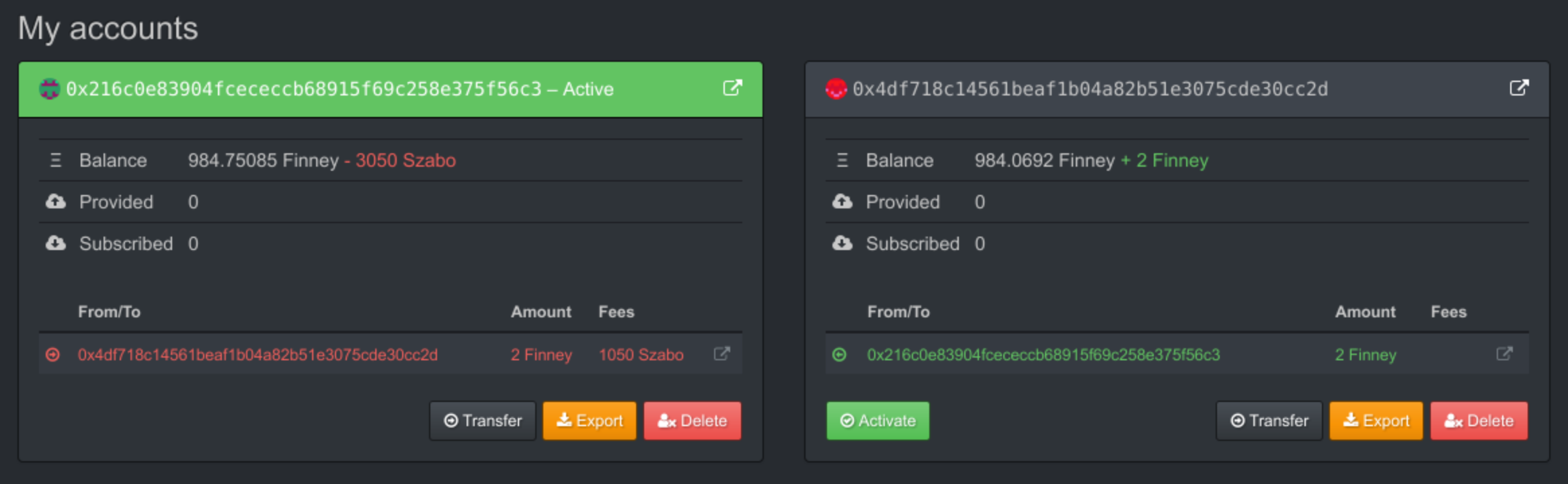
Task: Delete the 0x4df718c account
Action: (x=1479, y=421)
